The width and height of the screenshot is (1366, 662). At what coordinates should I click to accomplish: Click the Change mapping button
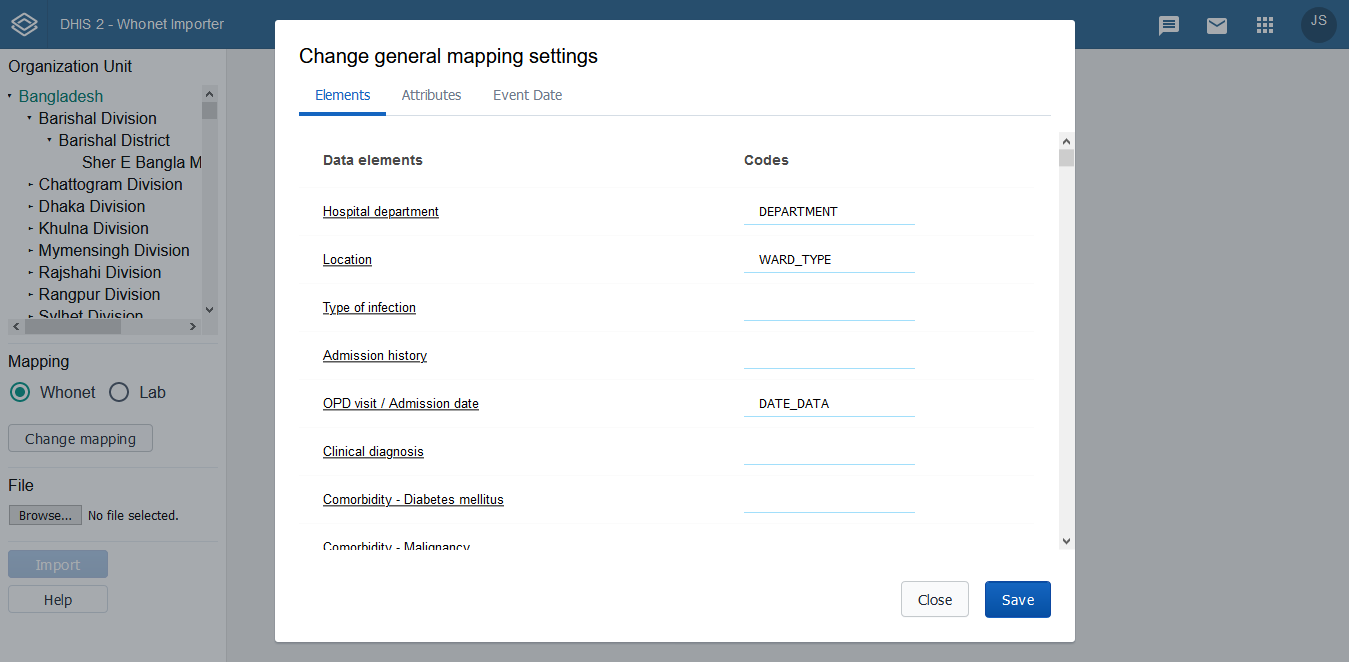pyautogui.click(x=80, y=439)
